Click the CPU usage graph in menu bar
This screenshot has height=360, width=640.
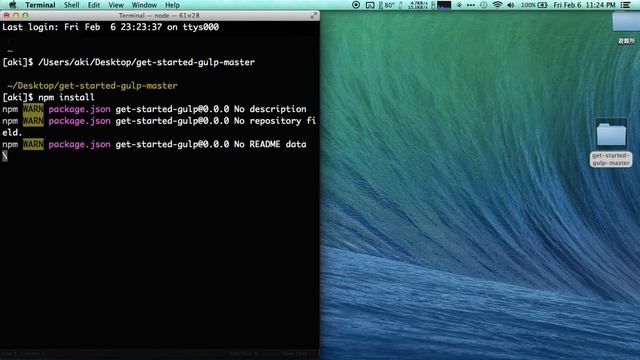[x=443, y=5]
